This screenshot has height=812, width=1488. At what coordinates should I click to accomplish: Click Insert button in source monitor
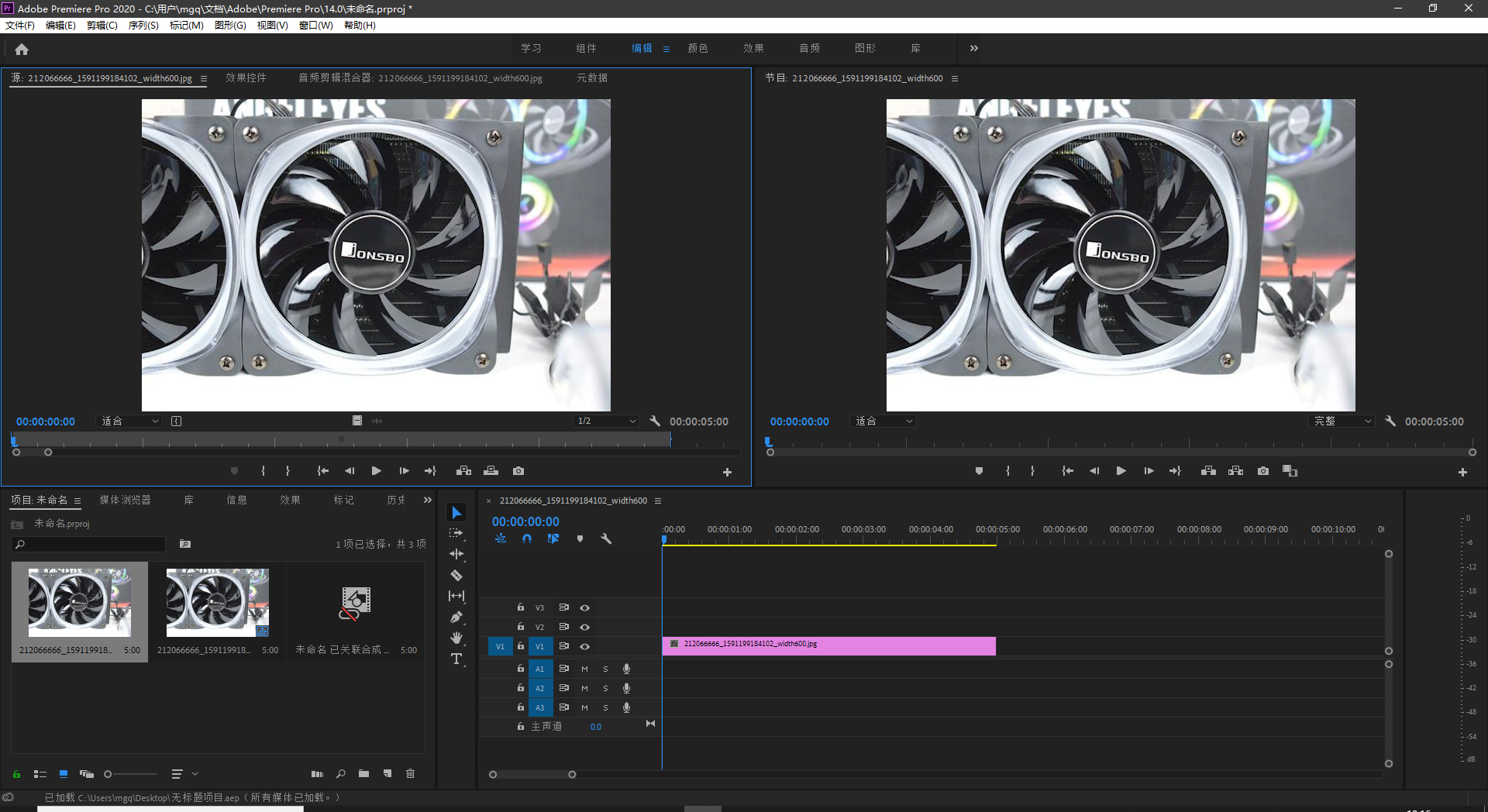tap(463, 471)
